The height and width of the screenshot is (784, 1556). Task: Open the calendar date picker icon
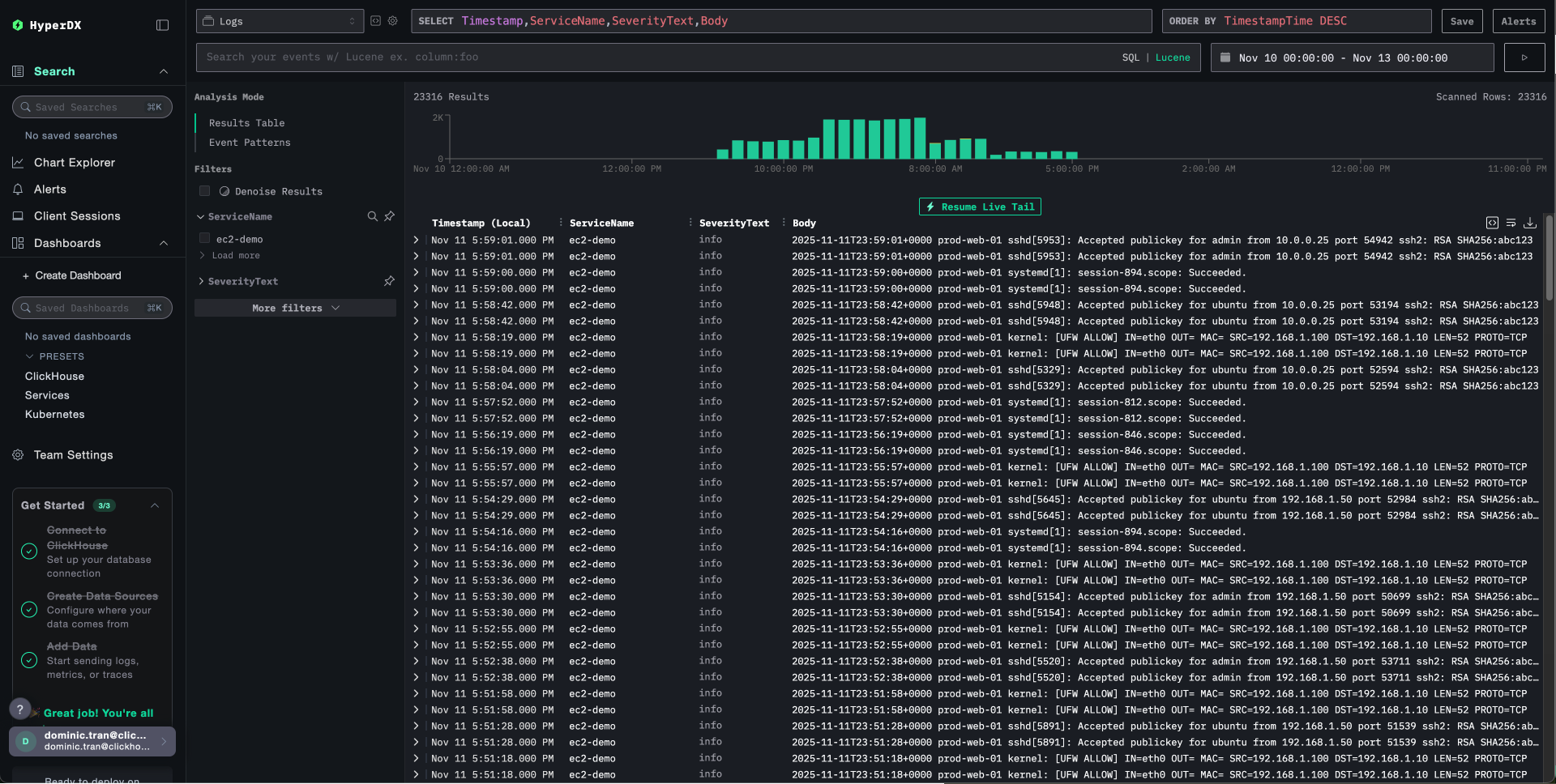pyautogui.click(x=1225, y=57)
